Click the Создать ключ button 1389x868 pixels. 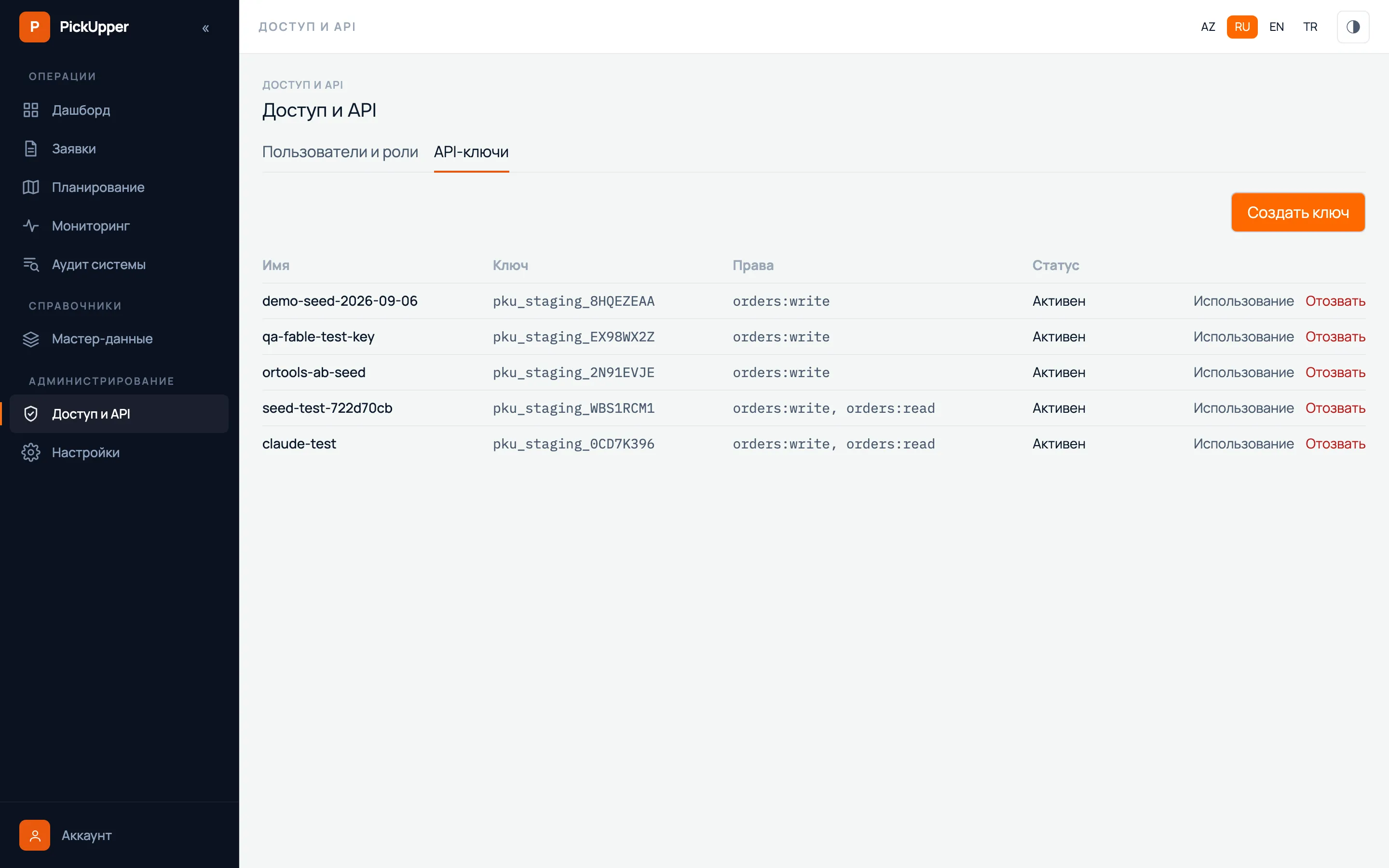tap(1298, 212)
